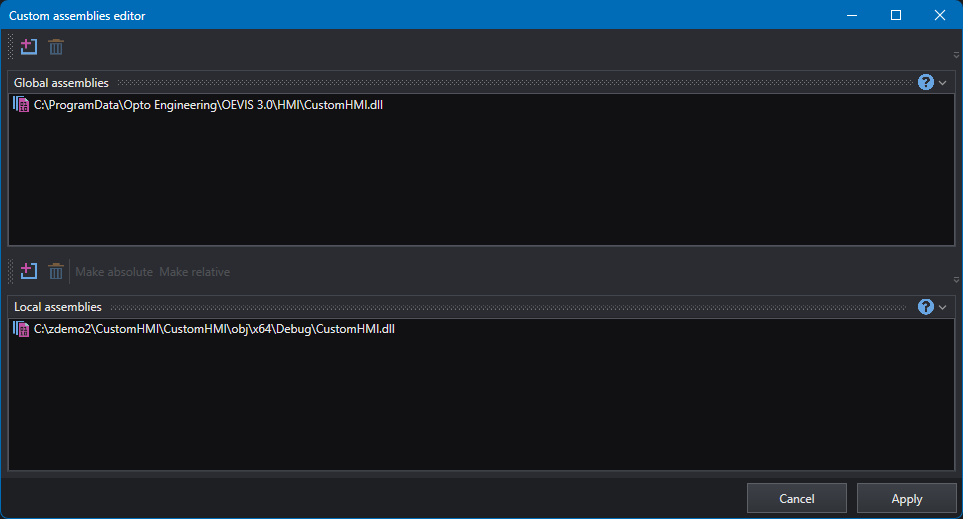
Task: Maximize the Custom assemblies editor window
Action: coord(896,15)
